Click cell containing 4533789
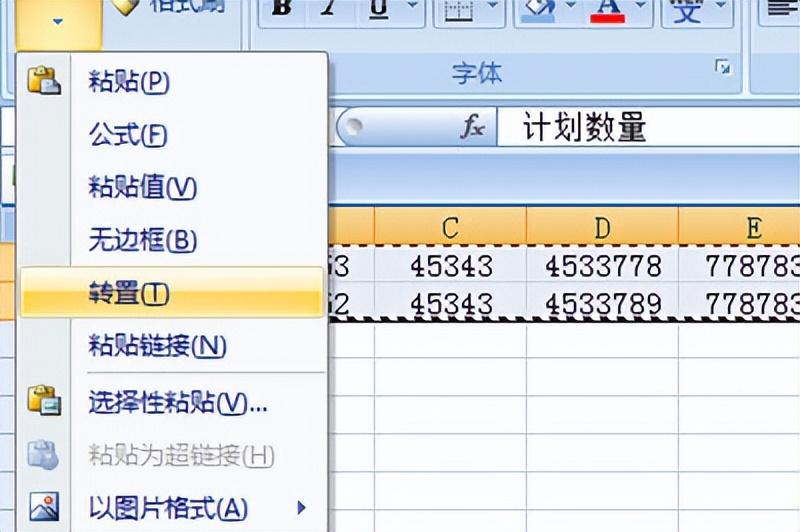This screenshot has height=532, width=800. 603,301
